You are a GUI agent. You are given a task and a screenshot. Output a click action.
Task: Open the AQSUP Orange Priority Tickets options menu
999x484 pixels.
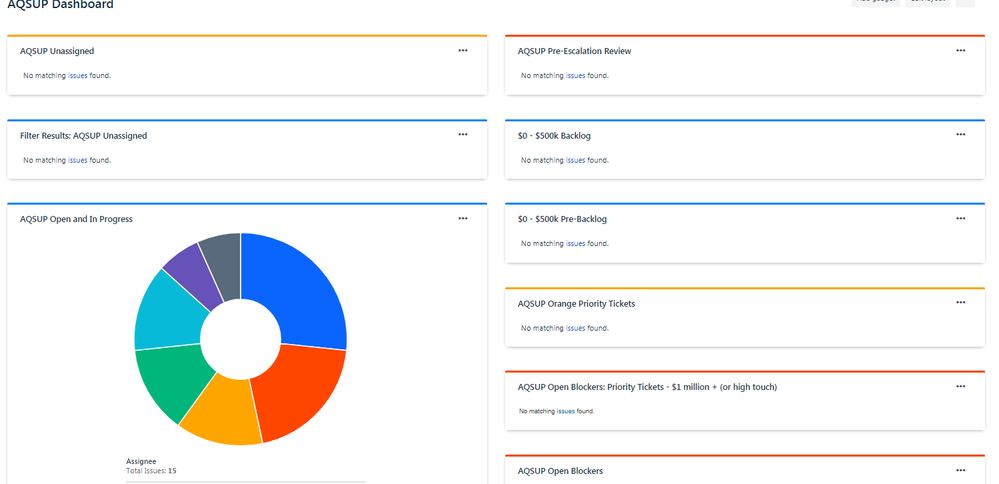tap(960, 302)
